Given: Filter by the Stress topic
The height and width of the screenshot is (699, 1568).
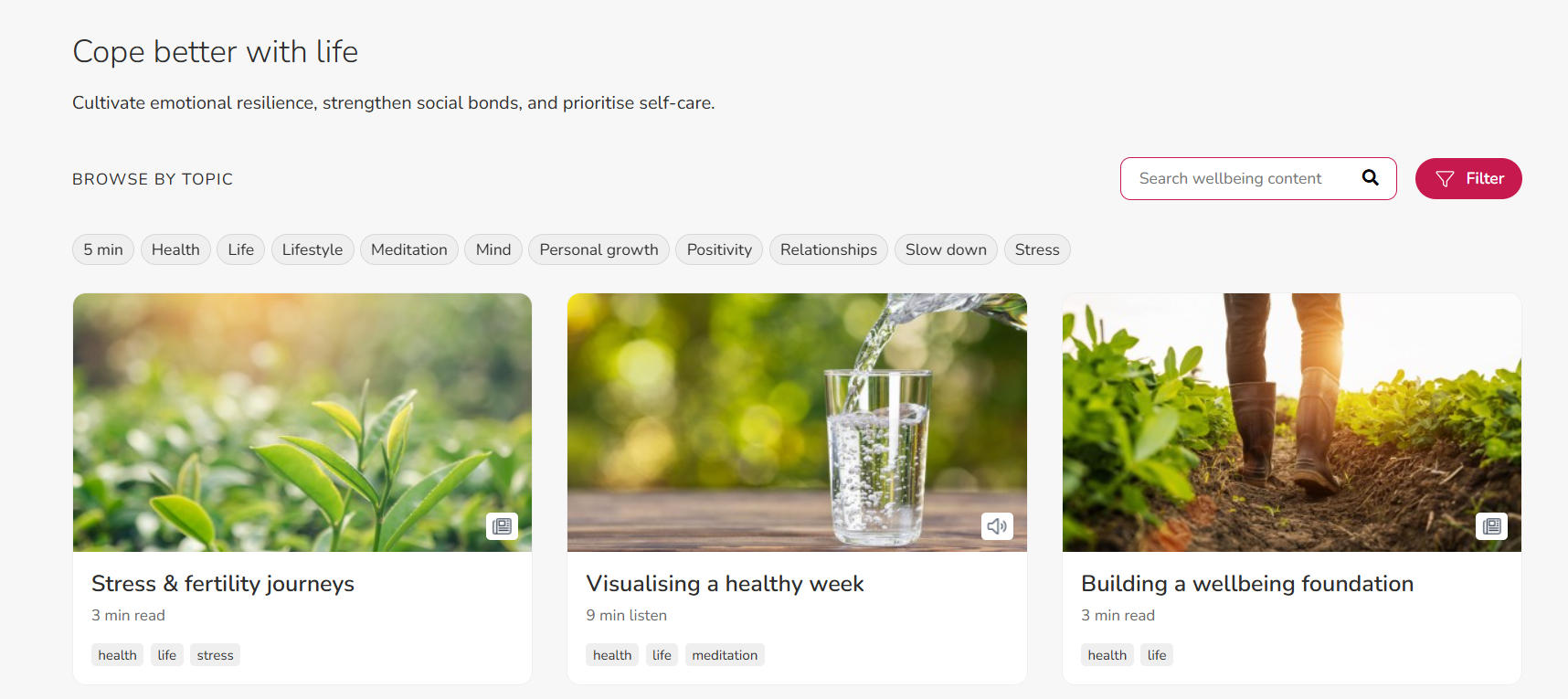Looking at the screenshot, I should pyautogui.click(x=1037, y=249).
